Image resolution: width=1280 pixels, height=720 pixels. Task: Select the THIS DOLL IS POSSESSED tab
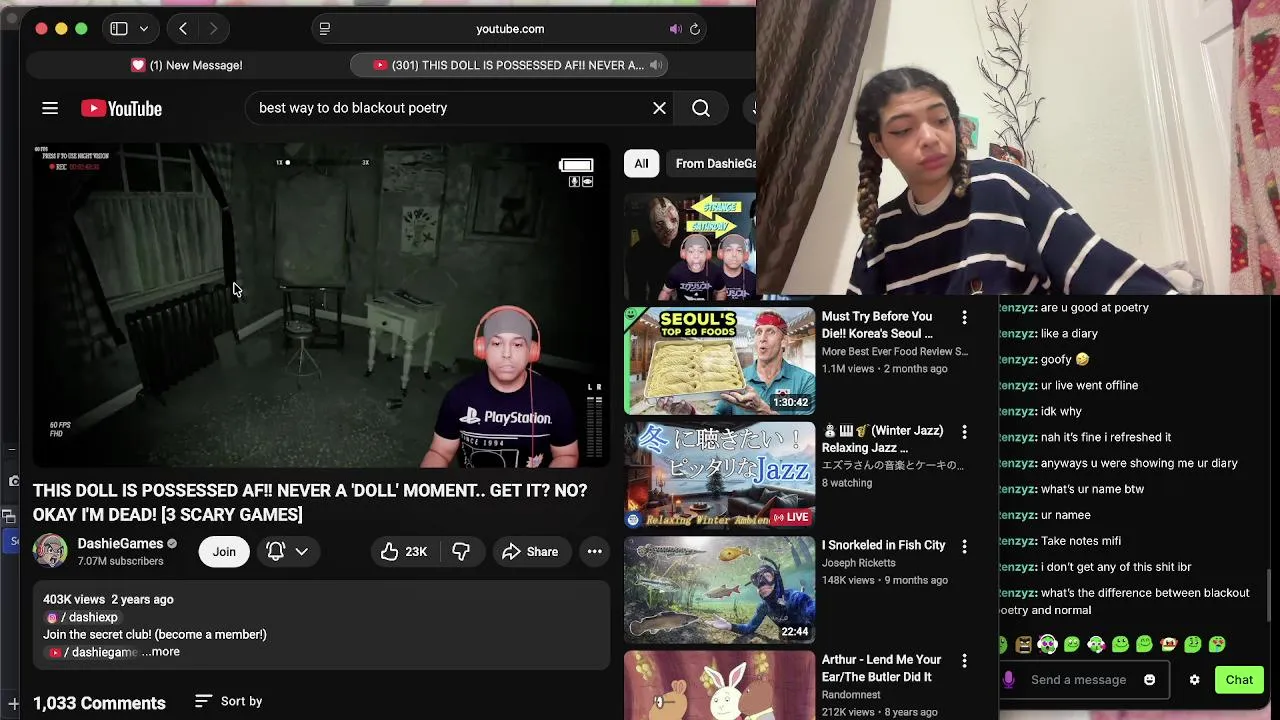click(509, 65)
